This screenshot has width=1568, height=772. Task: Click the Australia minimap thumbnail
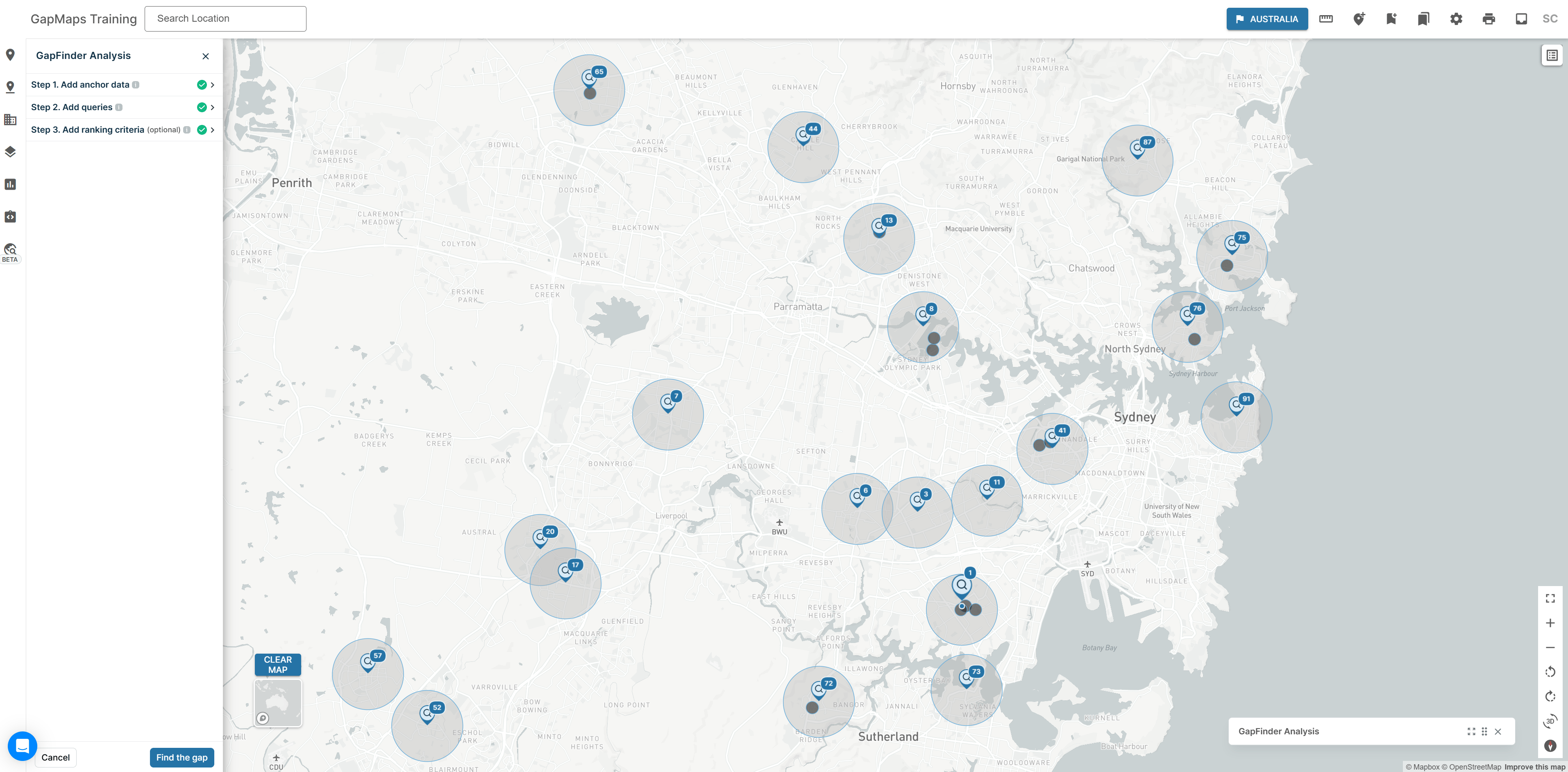click(277, 703)
